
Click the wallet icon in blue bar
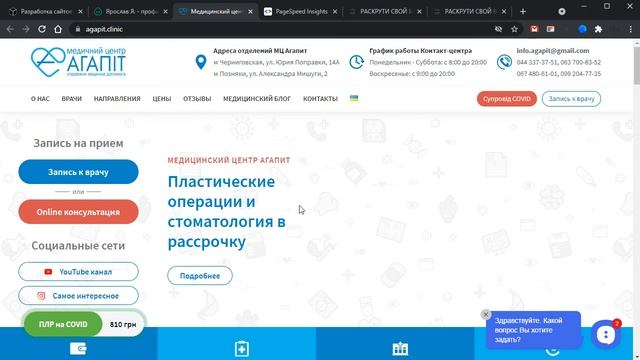(78, 349)
